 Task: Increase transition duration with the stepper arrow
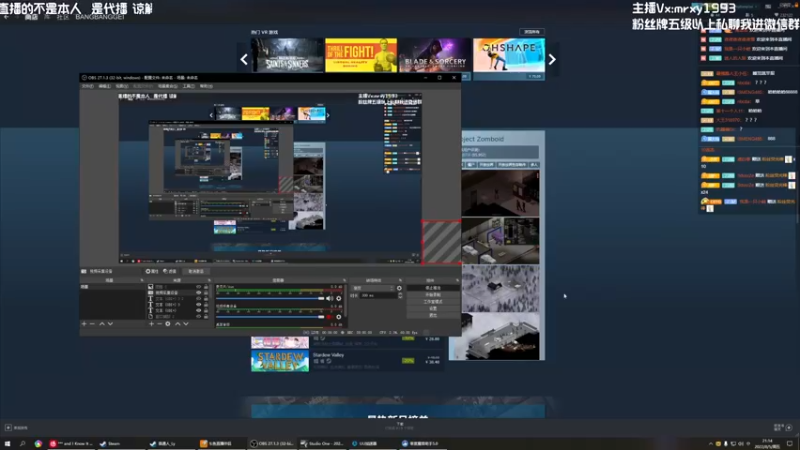[400, 294]
